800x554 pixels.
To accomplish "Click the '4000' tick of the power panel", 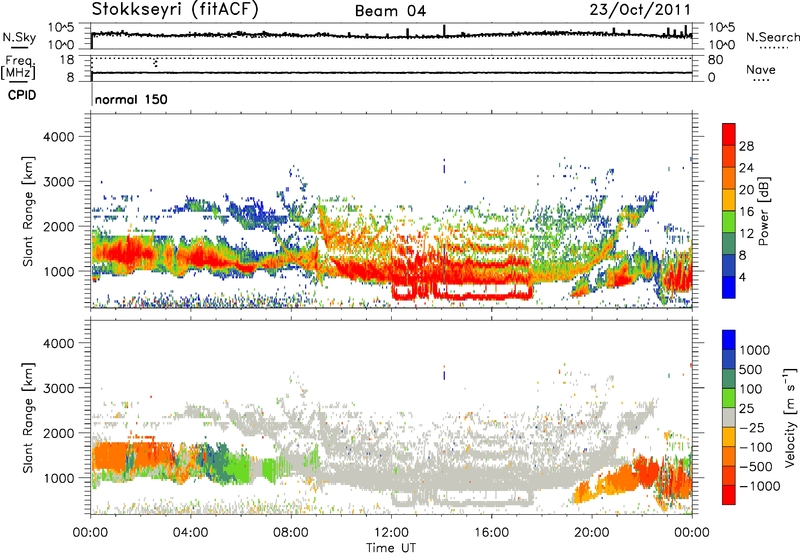I will (x=59, y=137).
